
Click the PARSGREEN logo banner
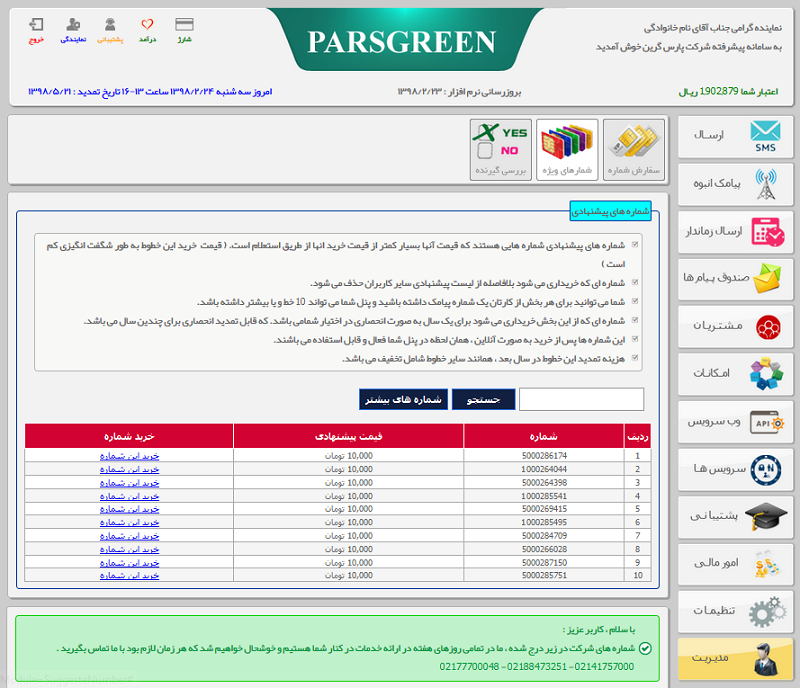coord(402,41)
